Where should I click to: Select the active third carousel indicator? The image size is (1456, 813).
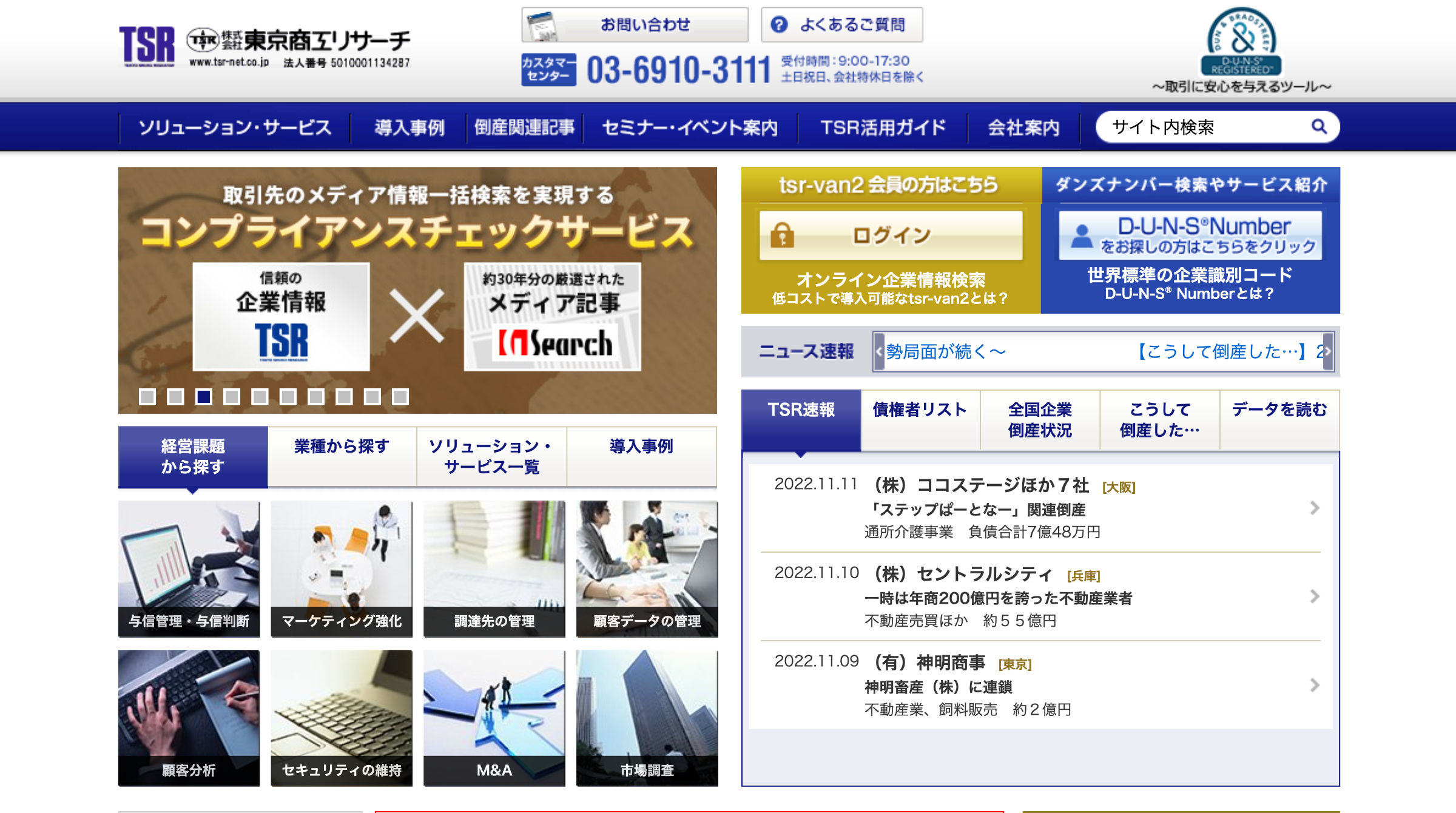(x=204, y=397)
